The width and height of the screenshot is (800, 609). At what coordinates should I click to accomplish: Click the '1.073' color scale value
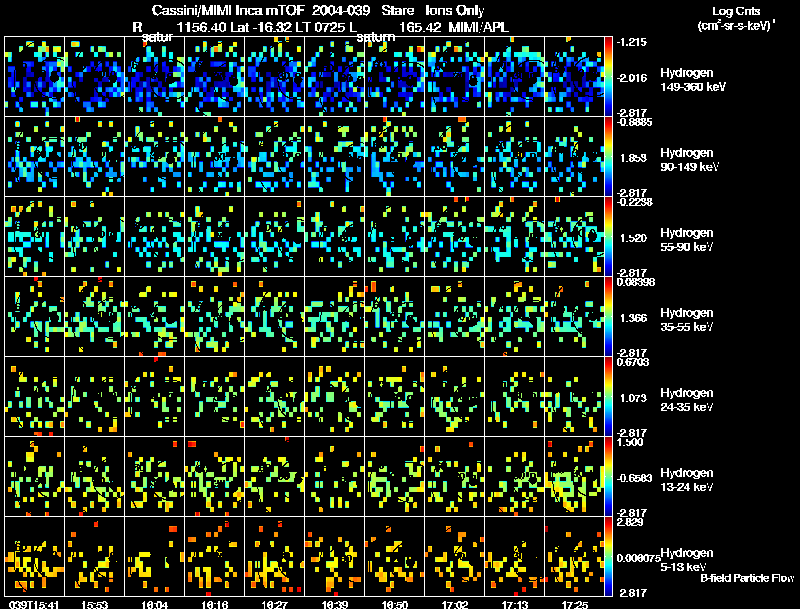pyautogui.click(x=633, y=398)
